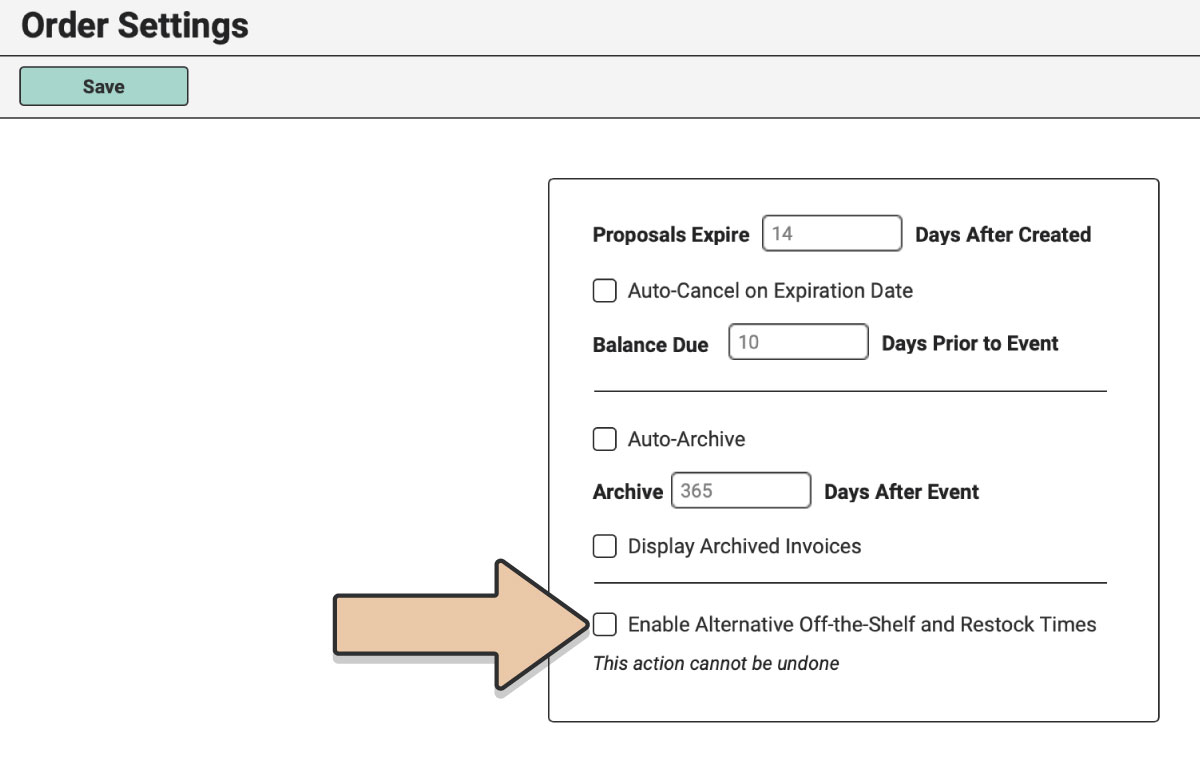This screenshot has height=762, width=1200.
Task: Click the 'Off-the-Shelf and Restock Times' label text
Action: point(948,624)
